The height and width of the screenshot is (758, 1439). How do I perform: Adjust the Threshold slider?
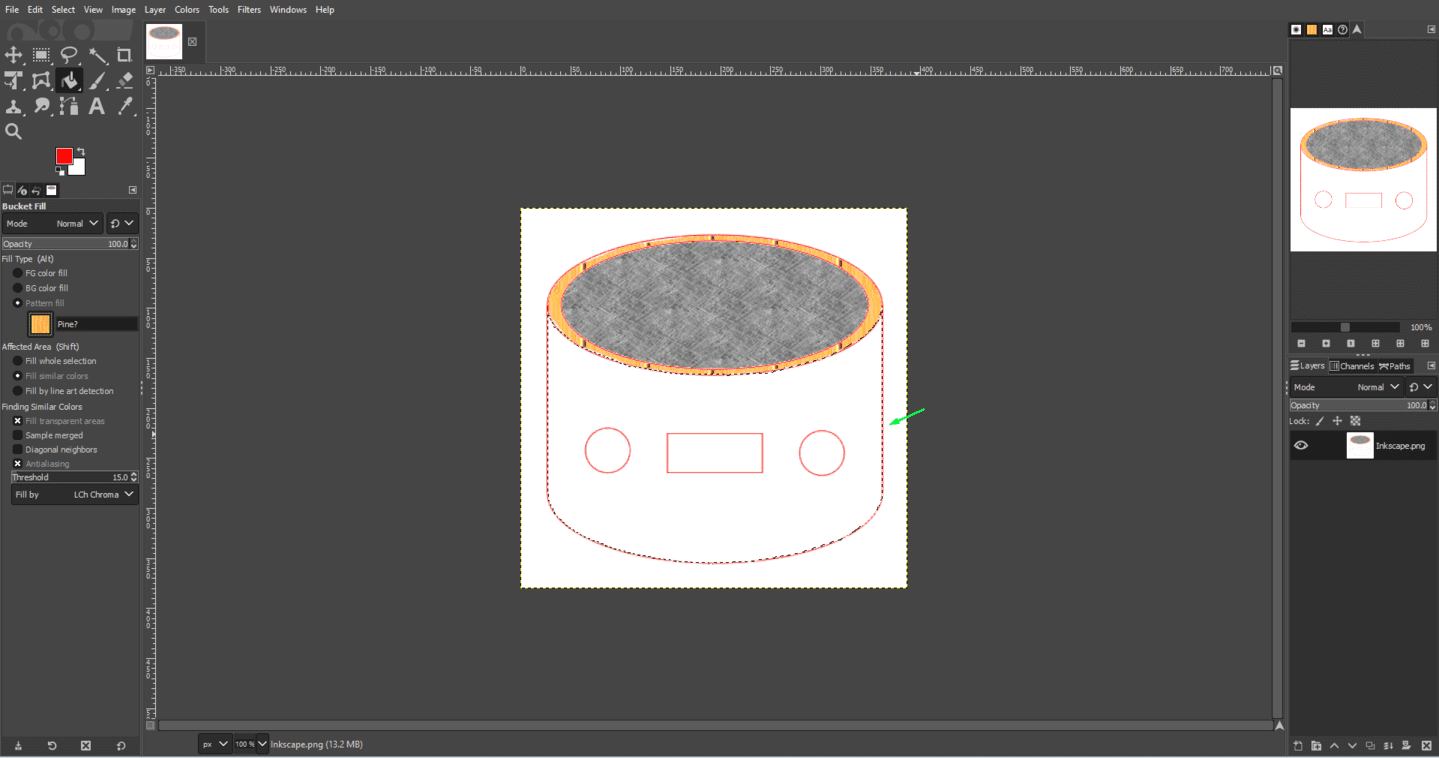(75, 477)
